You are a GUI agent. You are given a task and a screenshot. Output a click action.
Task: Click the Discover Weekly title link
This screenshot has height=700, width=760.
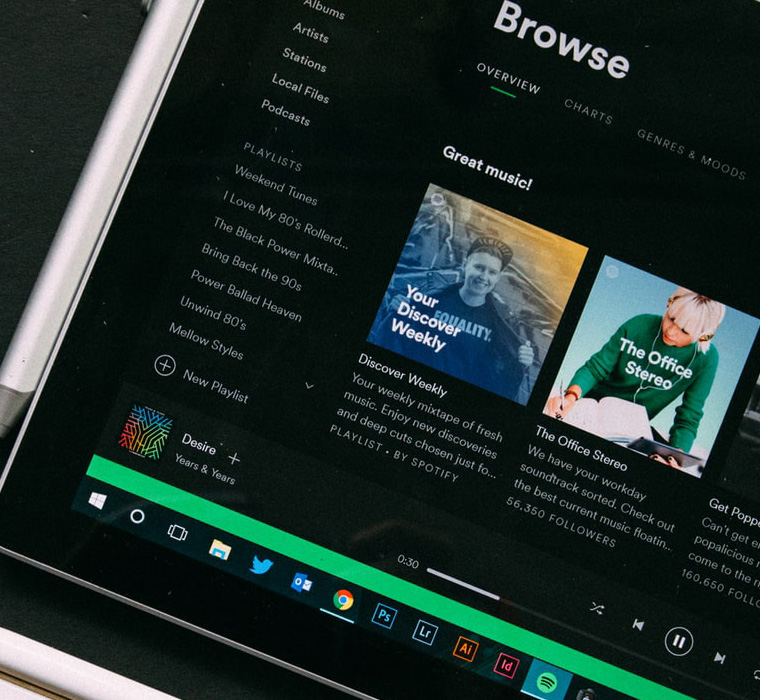click(402, 375)
